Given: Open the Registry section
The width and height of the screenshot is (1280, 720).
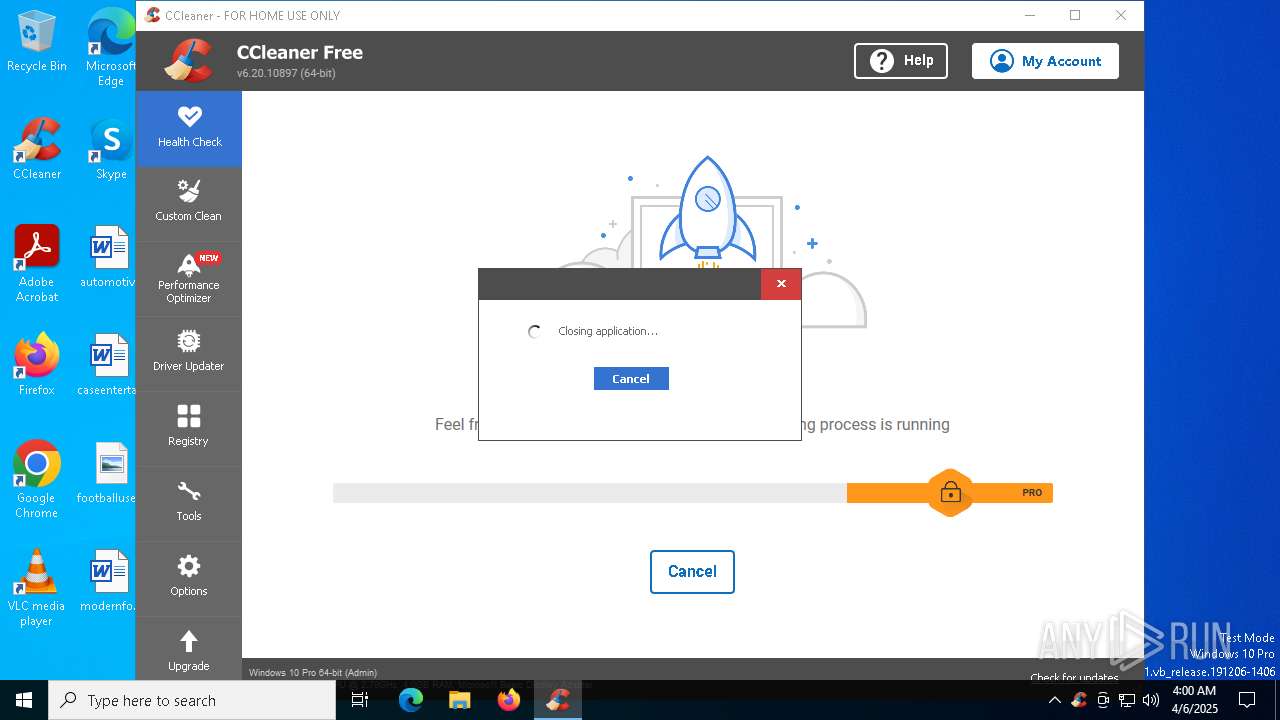Looking at the screenshot, I should [x=189, y=428].
